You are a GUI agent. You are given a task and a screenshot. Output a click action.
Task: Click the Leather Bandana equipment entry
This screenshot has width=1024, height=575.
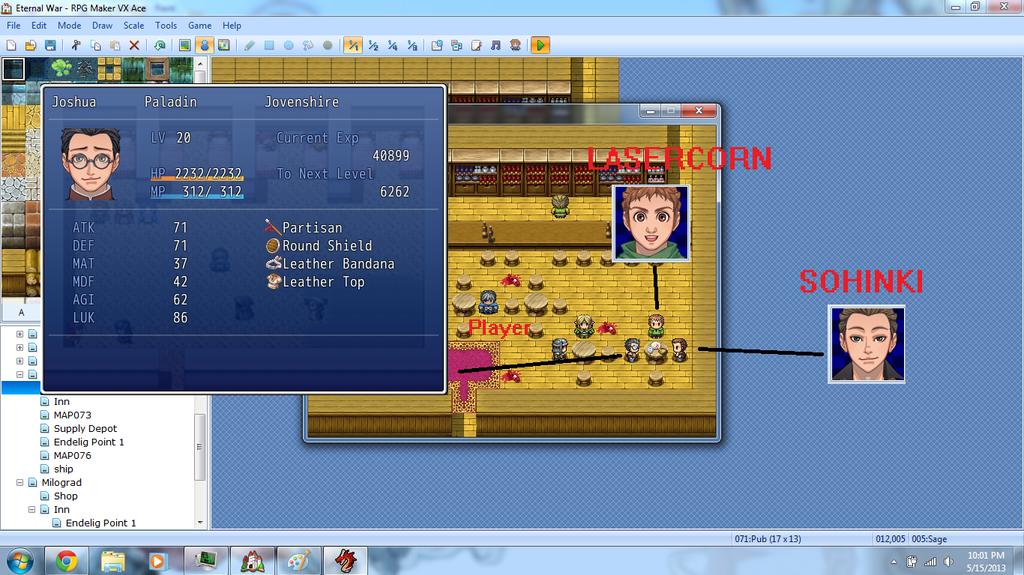(330, 263)
